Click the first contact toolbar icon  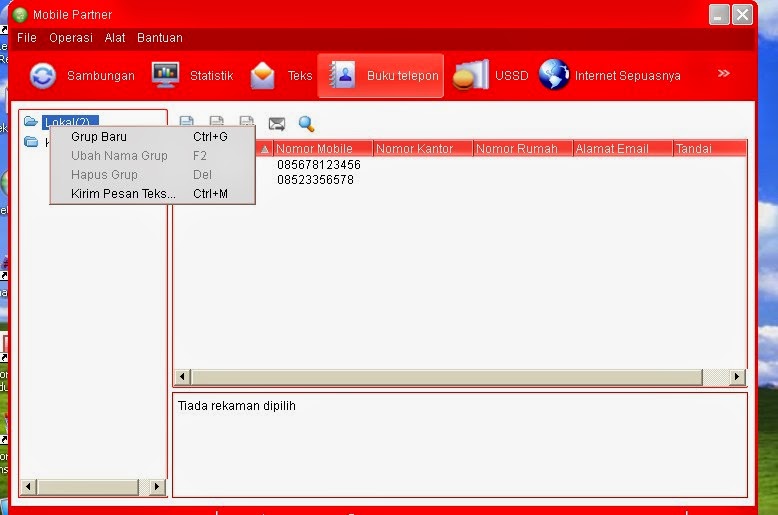point(187,121)
